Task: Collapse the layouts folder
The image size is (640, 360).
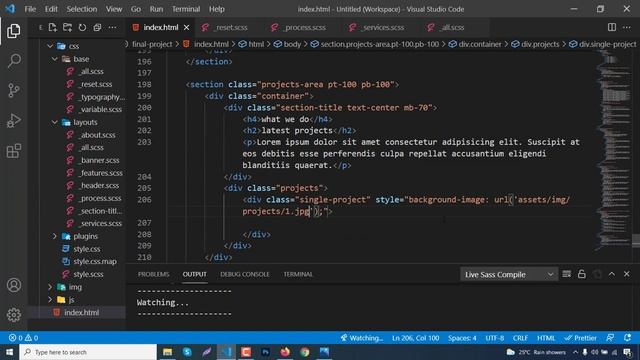Action: point(55,122)
